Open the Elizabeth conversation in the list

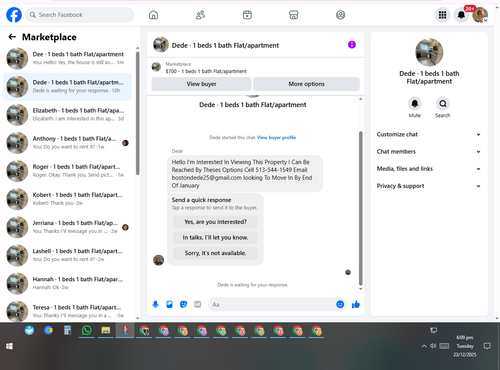pos(68,114)
